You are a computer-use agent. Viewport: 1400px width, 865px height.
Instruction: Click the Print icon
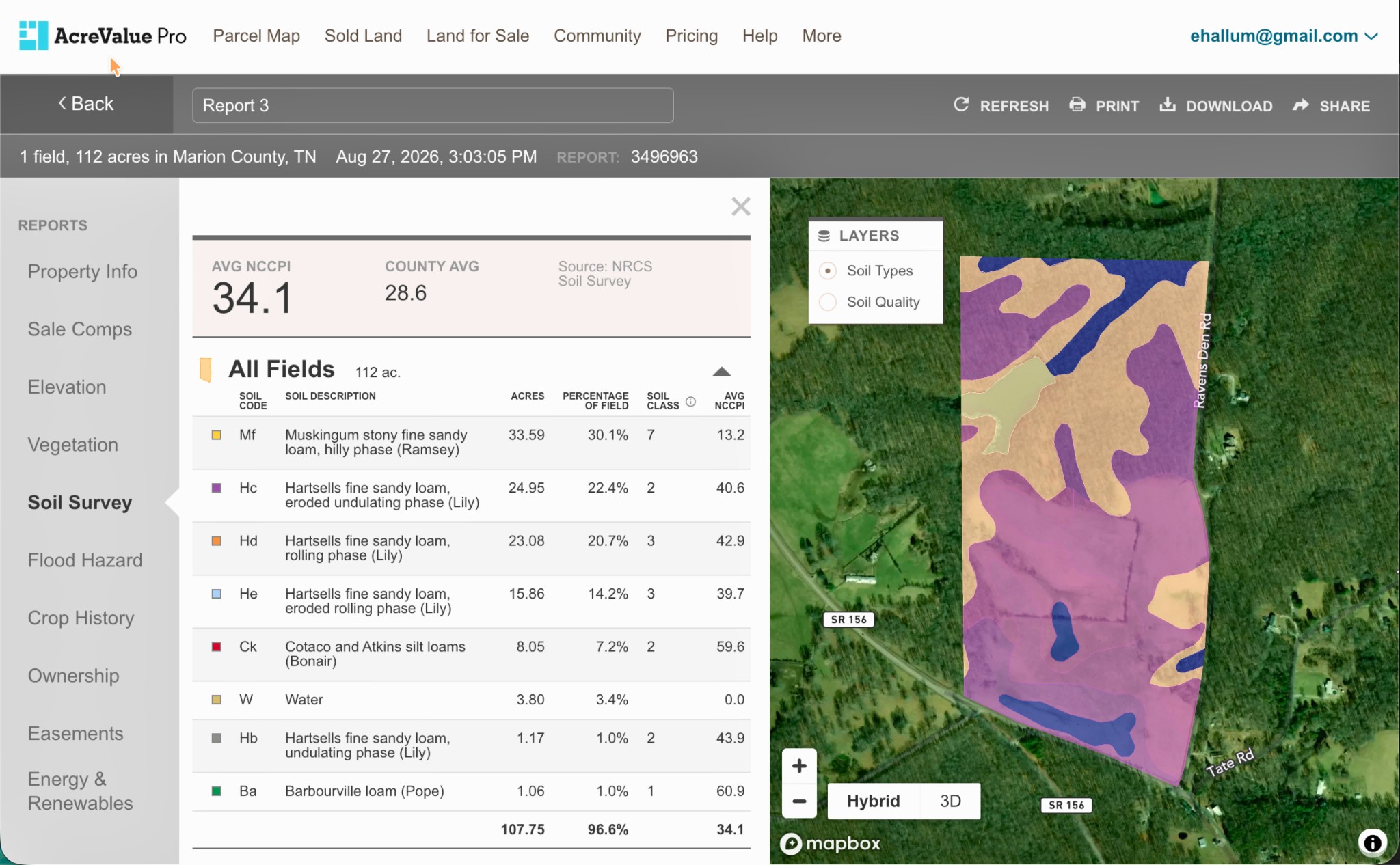(1077, 105)
